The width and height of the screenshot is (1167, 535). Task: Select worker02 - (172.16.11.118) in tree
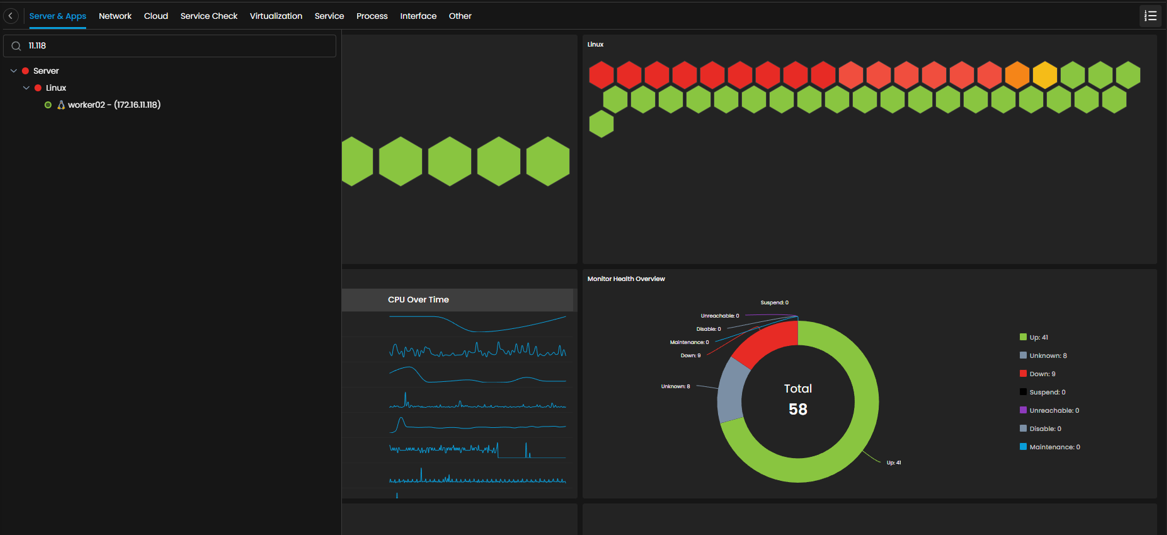(x=114, y=105)
